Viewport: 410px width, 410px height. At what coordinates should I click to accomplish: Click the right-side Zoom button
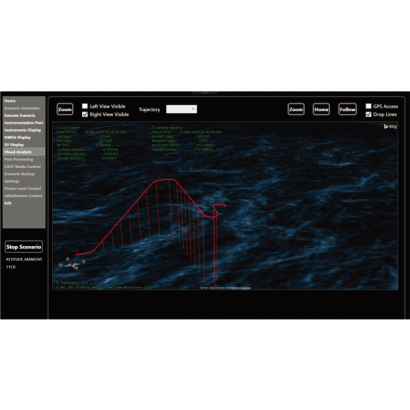coord(296,109)
